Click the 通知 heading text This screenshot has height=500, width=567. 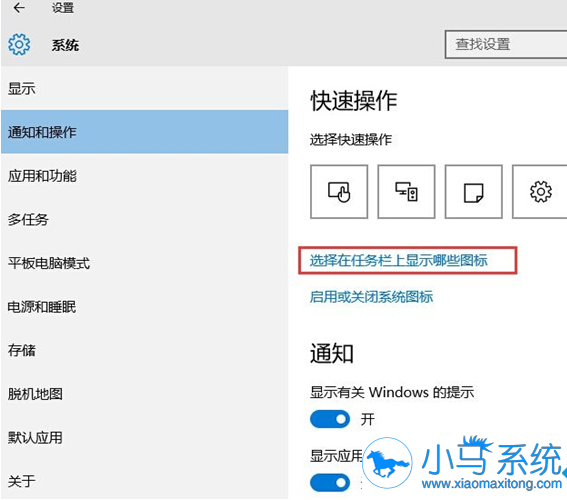pos(332,353)
